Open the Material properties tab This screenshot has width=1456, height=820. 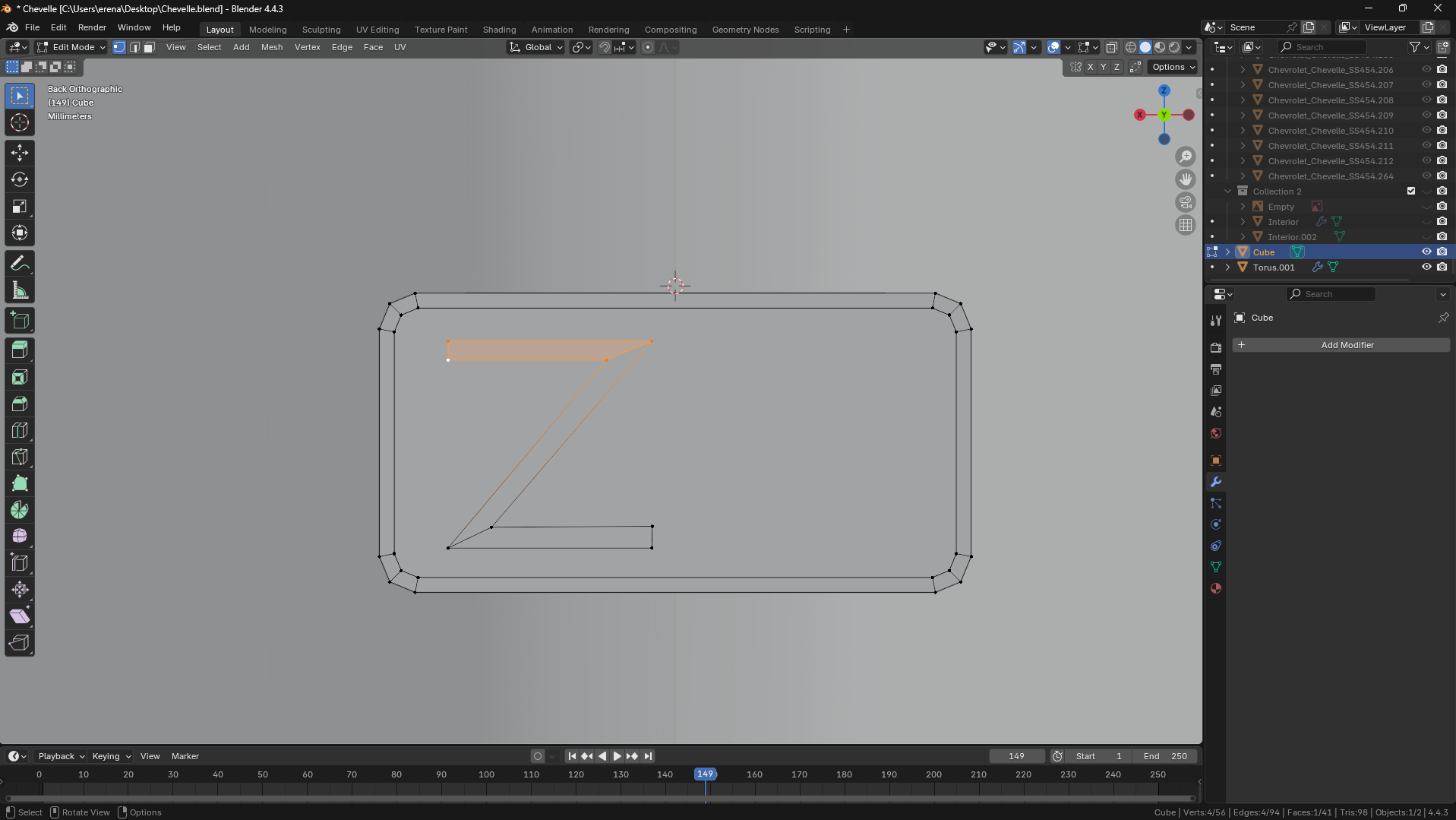pyautogui.click(x=1216, y=588)
